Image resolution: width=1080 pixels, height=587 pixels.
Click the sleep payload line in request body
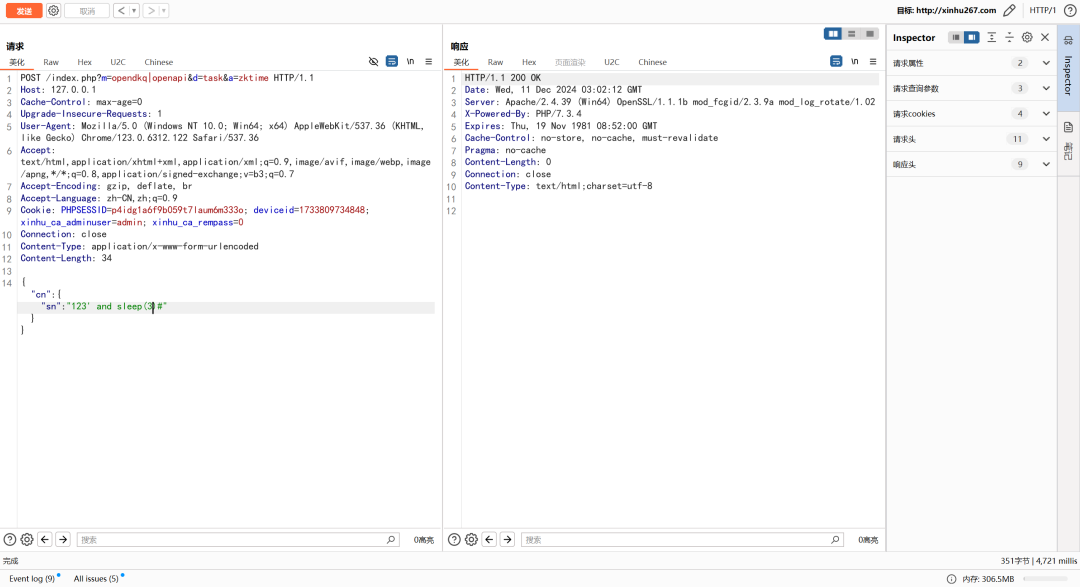coord(226,307)
